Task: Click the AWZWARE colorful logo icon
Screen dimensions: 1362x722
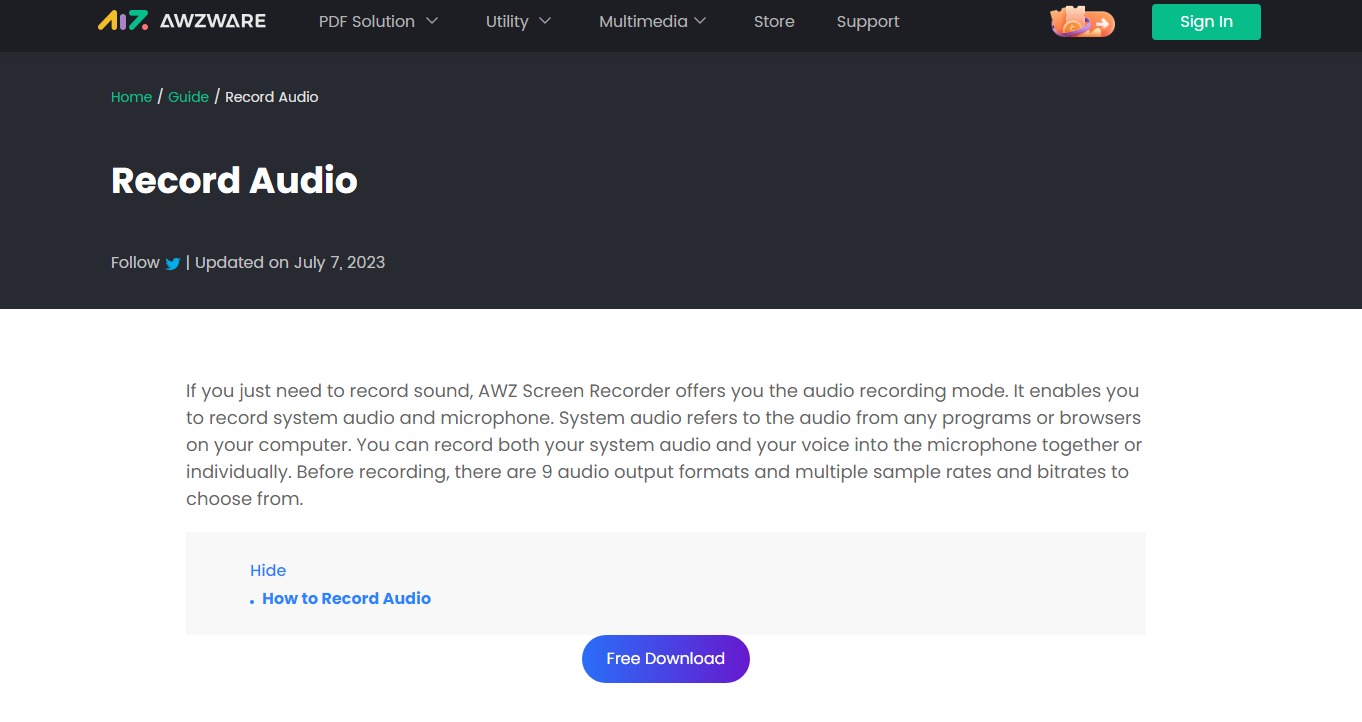Action: (123, 21)
